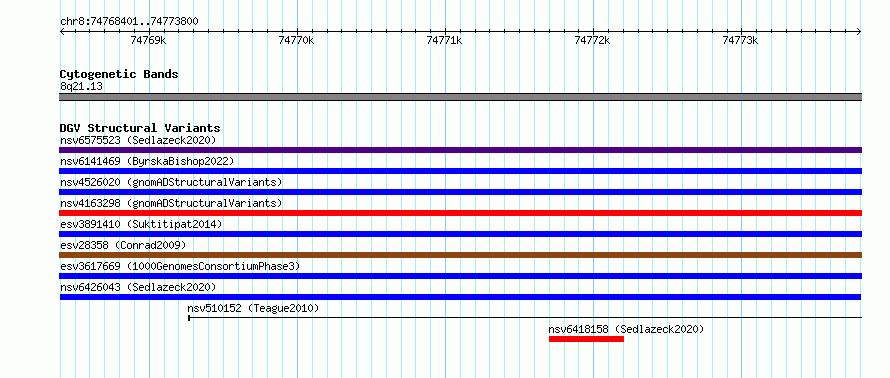Click the 74772k ruler position
This screenshot has height=378, width=890.
[593, 40]
